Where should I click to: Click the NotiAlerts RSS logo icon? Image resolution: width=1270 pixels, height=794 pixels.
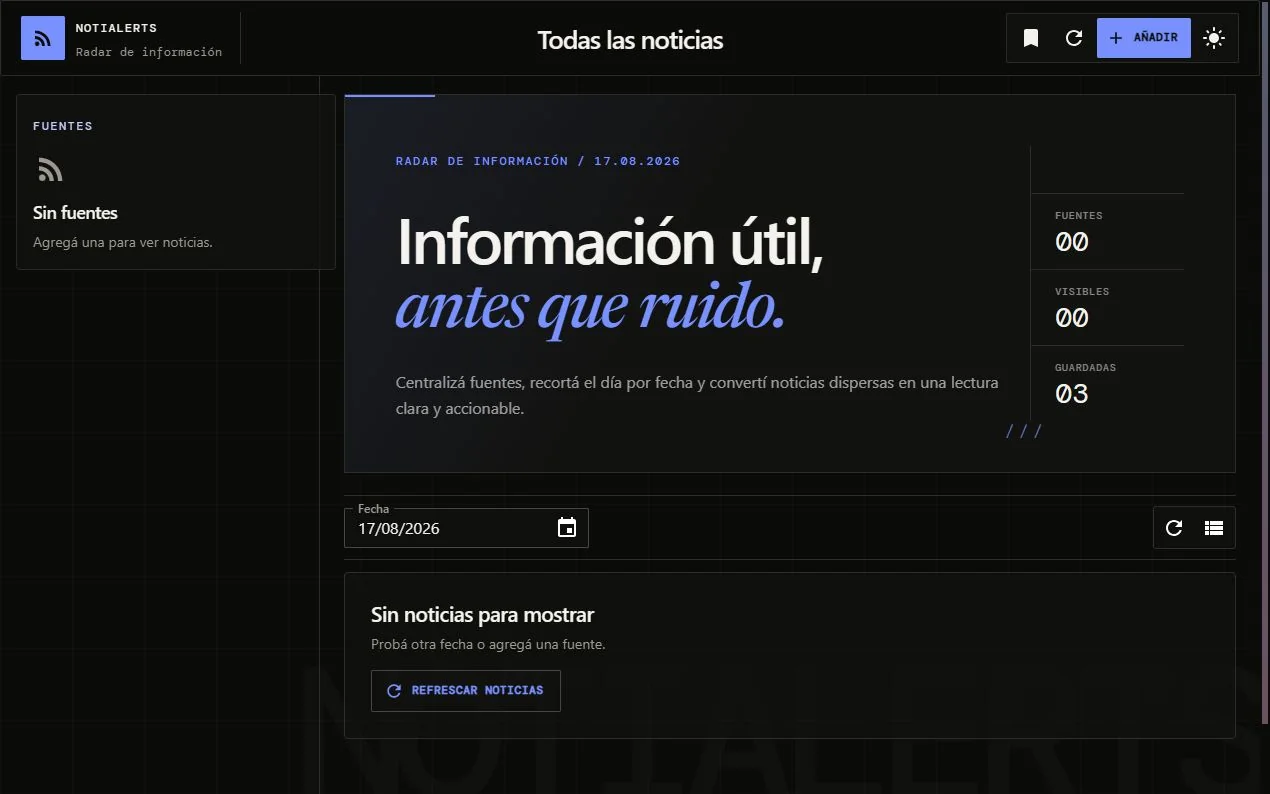point(43,38)
